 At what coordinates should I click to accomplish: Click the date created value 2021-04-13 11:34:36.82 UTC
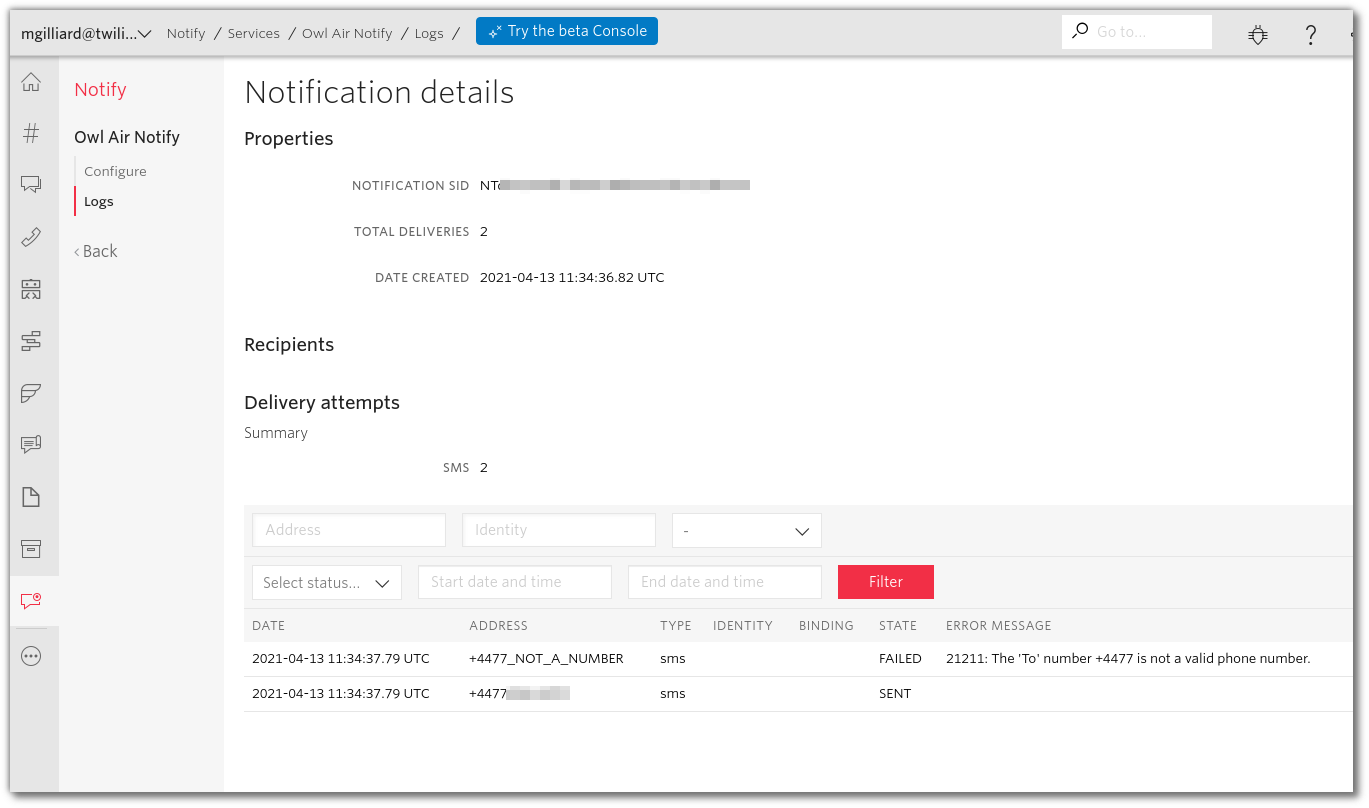[572, 277]
